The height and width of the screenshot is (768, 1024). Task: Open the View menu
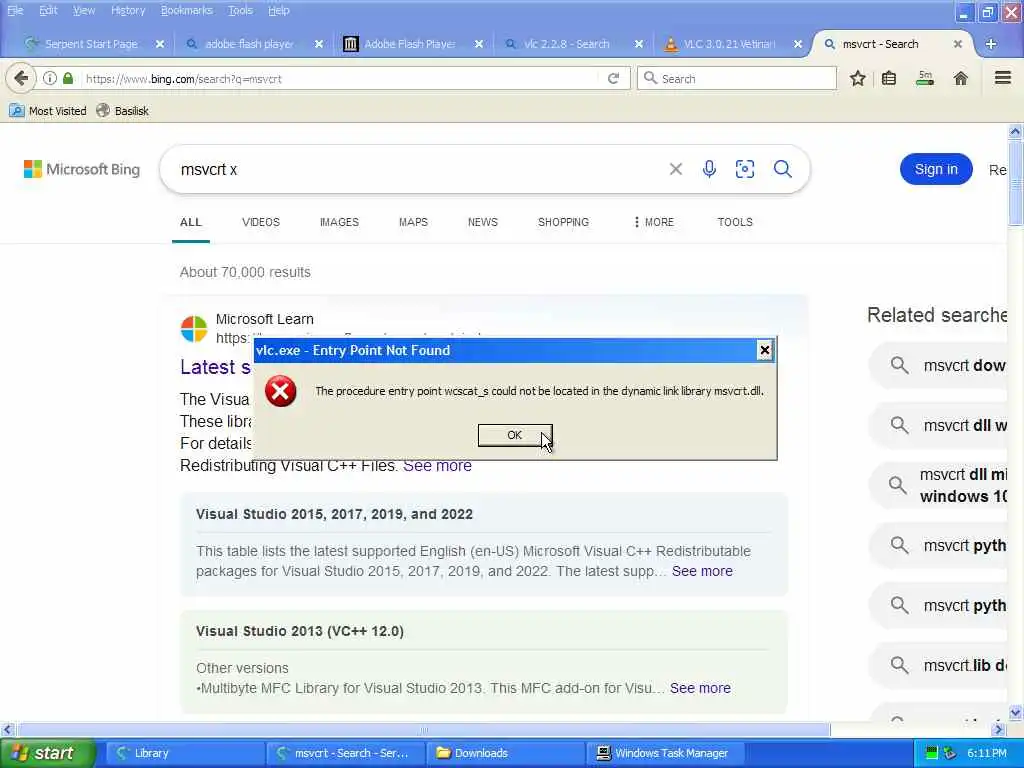click(84, 10)
